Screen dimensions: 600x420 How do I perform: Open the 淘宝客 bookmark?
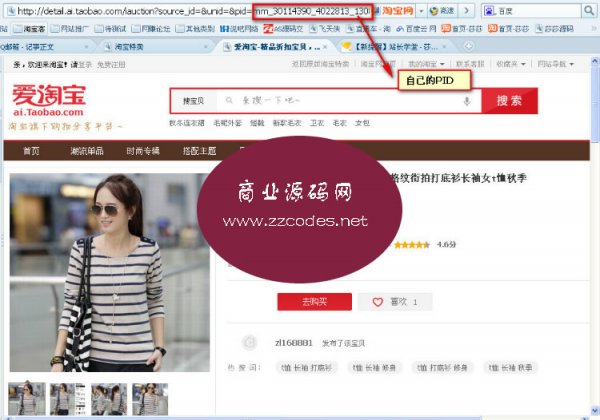coord(29,29)
